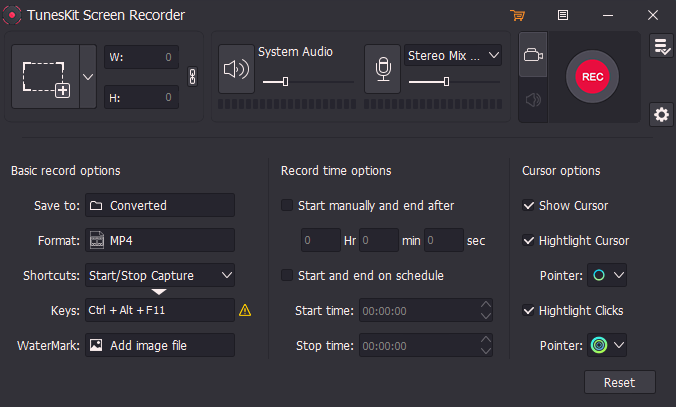Expand the capture area dropdown arrow
676x407 pixels.
87,77
